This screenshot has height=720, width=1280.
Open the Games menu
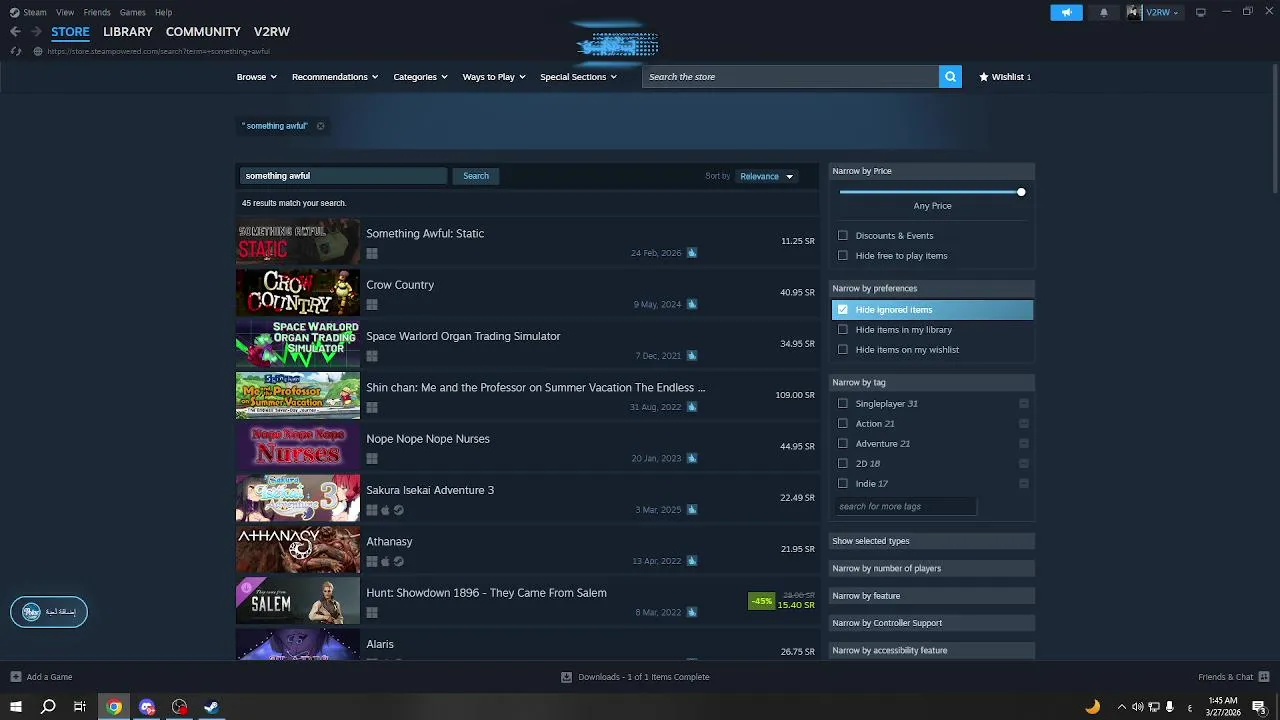tap(132, 12)
